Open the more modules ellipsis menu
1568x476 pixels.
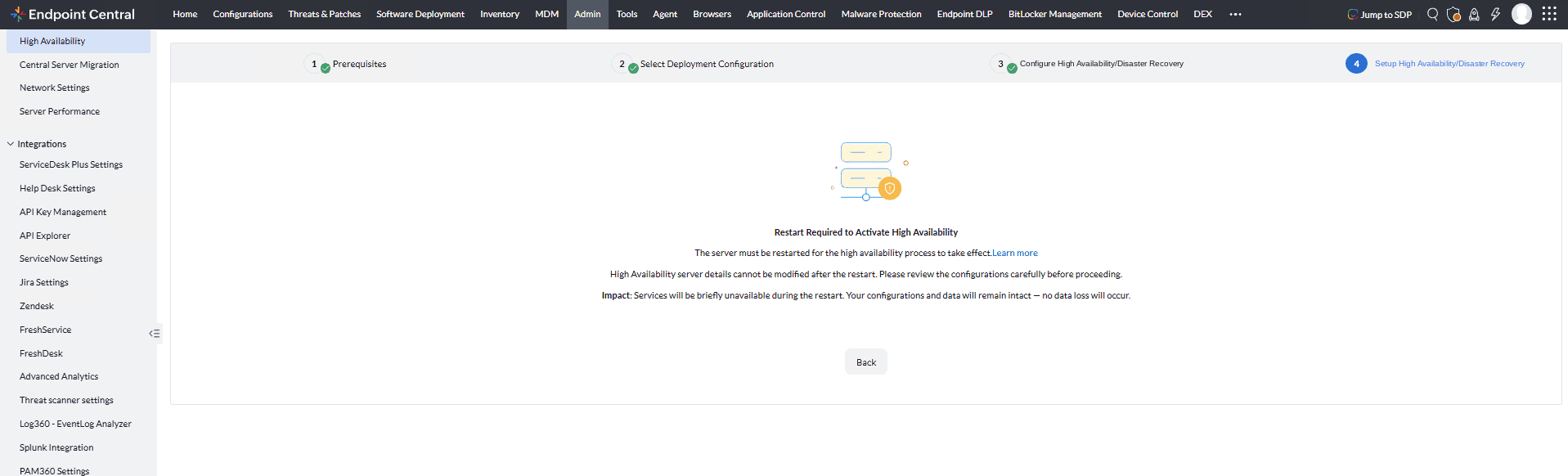[1235, 14]
